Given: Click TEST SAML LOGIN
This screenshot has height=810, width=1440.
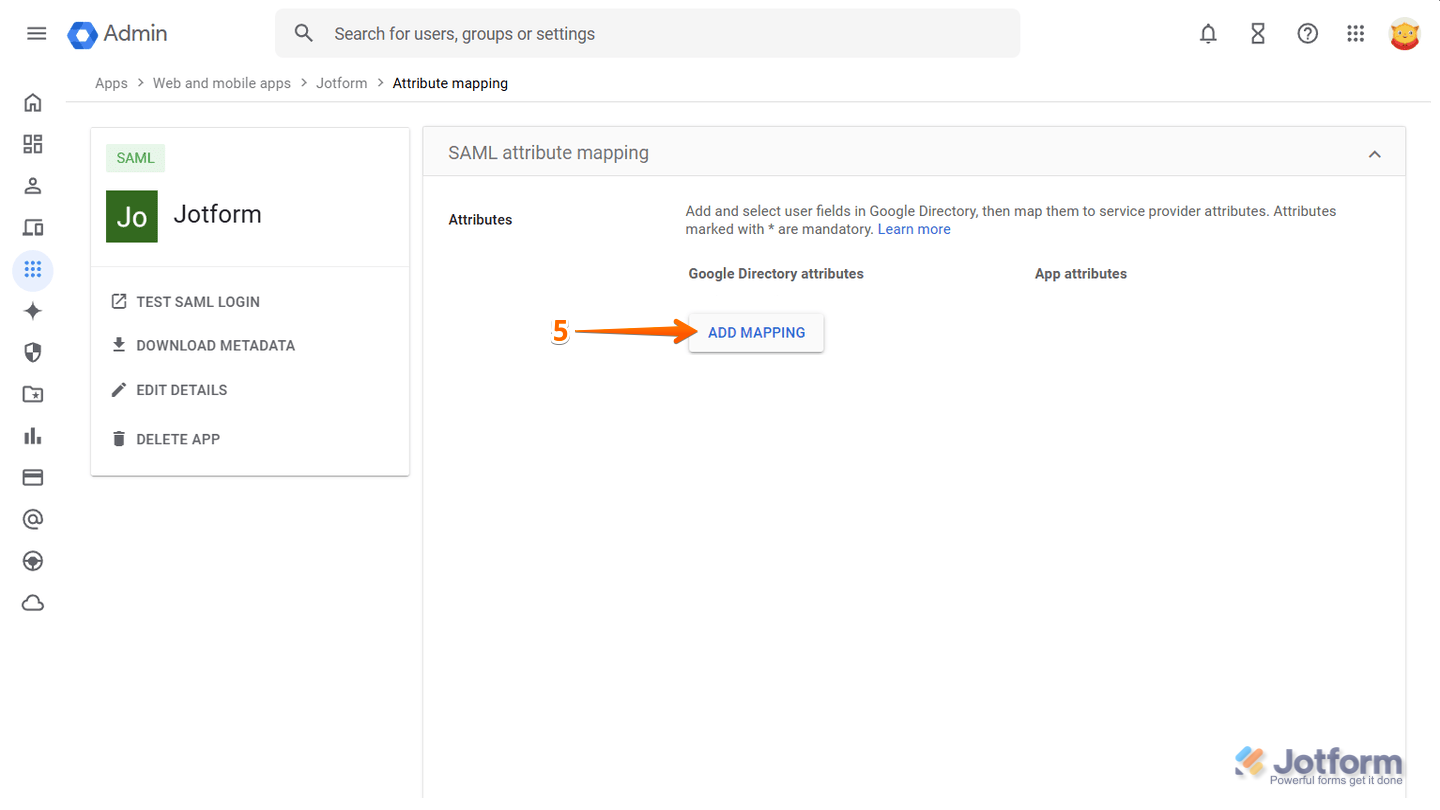Looking at the screenshot, I should click(x=197, y=302).
